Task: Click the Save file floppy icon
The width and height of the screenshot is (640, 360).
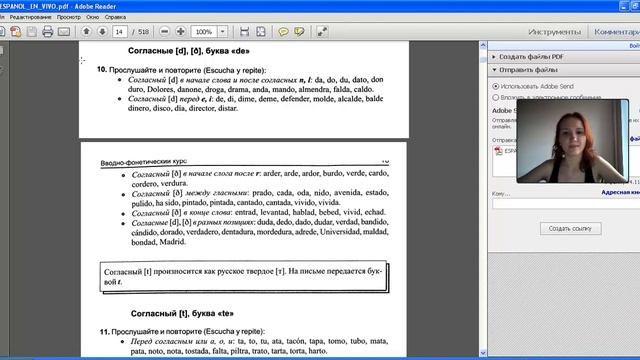Action: [31, 32]
